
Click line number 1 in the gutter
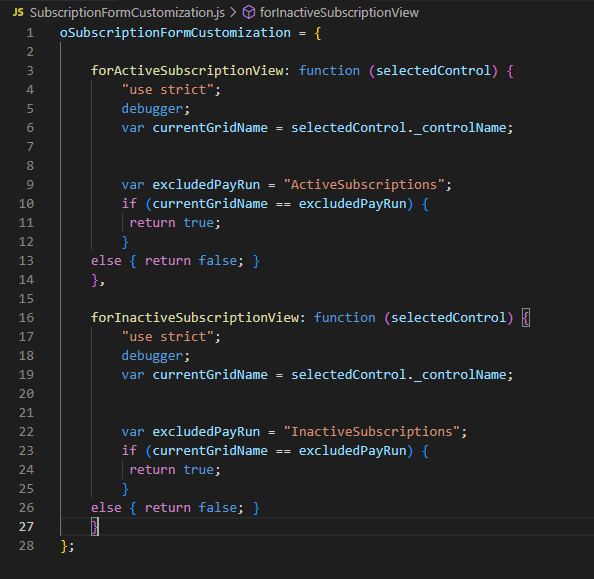point(30,33)
